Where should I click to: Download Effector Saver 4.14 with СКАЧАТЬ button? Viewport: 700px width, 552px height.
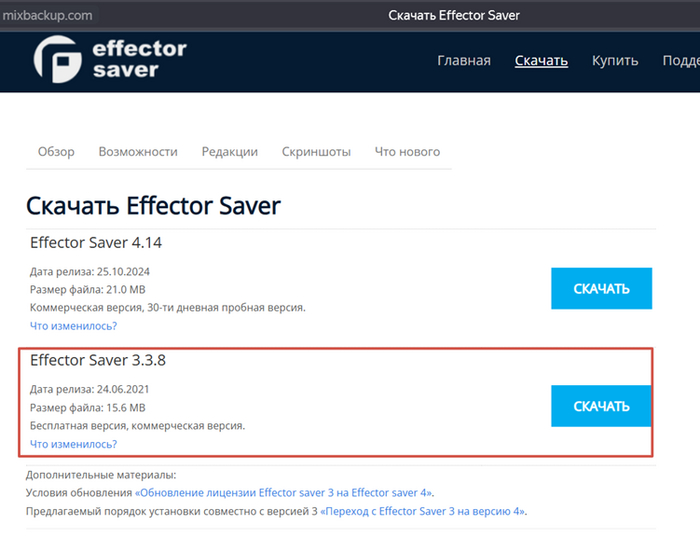tap(601, 289)
